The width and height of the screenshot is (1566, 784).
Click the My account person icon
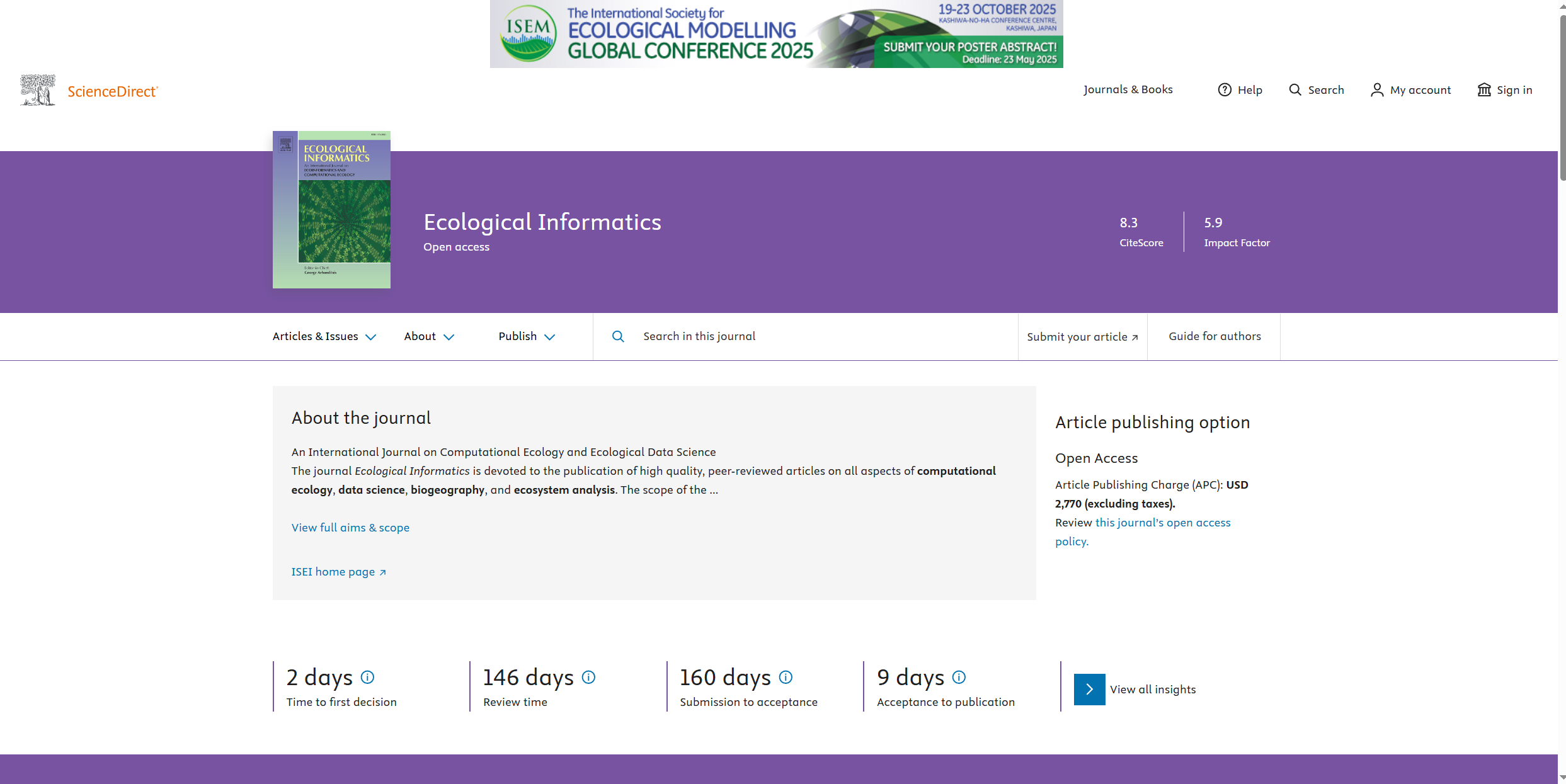[x=1377, y=90]
